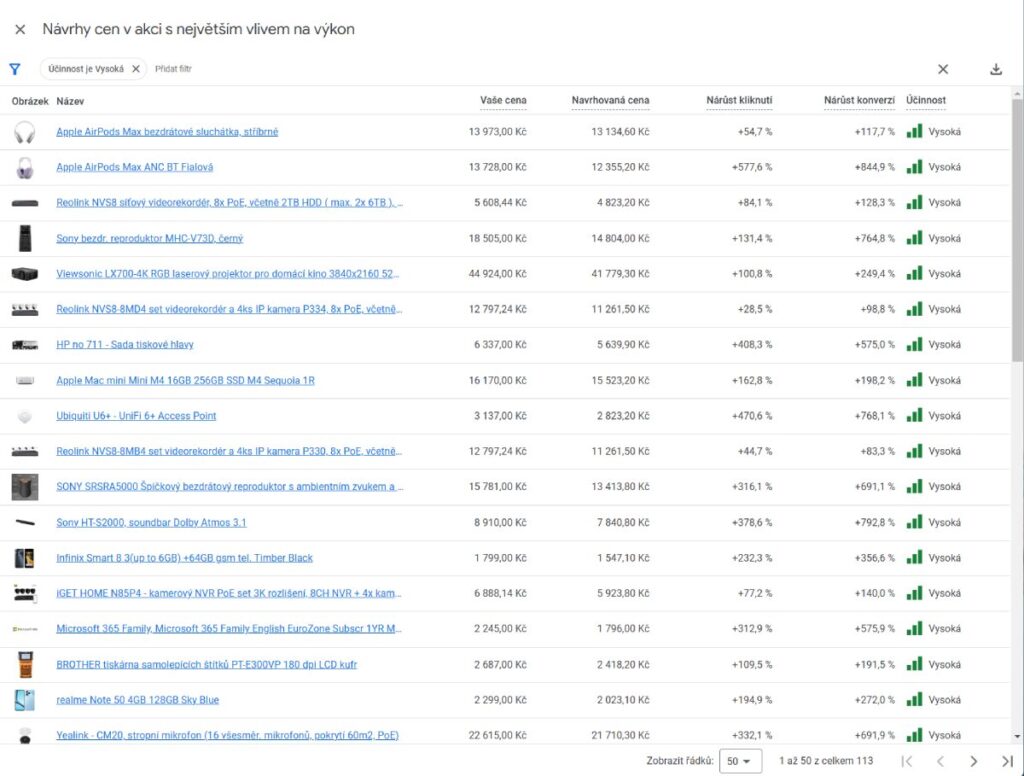Click the realme Note 50 thumbnail

click(x=25, y=700)
